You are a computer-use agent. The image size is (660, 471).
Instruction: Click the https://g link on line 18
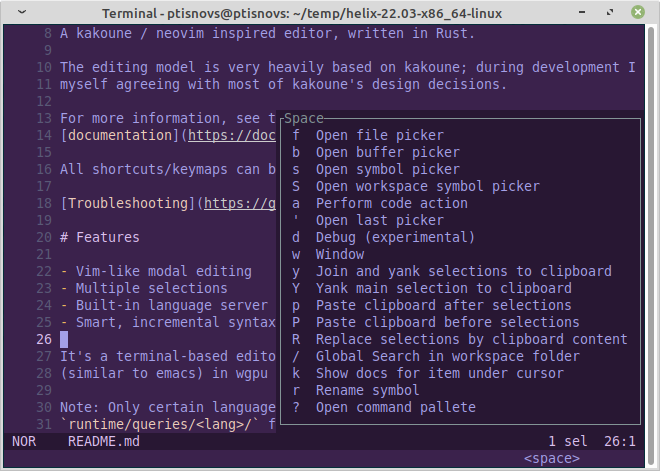[240, 203]
